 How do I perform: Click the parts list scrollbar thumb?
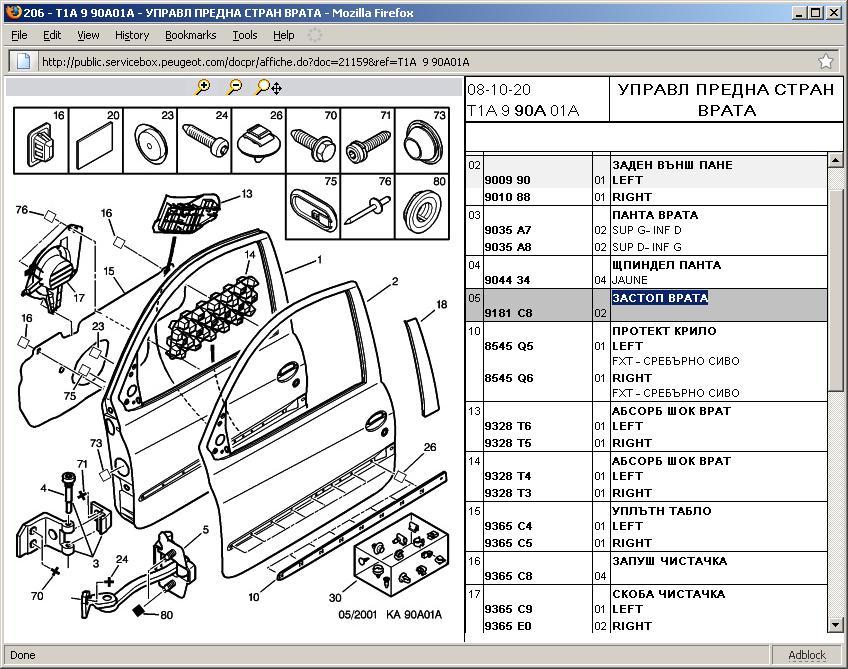tap(835, 289)
